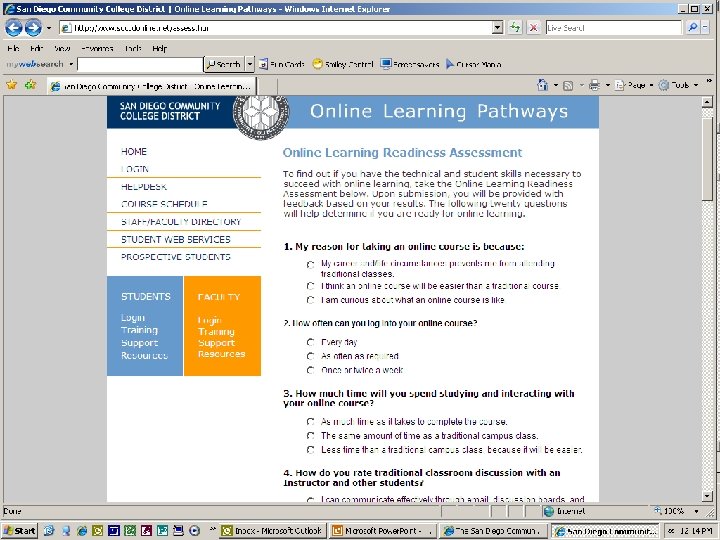Click the Live Search magnifier icon
The width and height of the screenshot is (720, 540).
(692, 28)
